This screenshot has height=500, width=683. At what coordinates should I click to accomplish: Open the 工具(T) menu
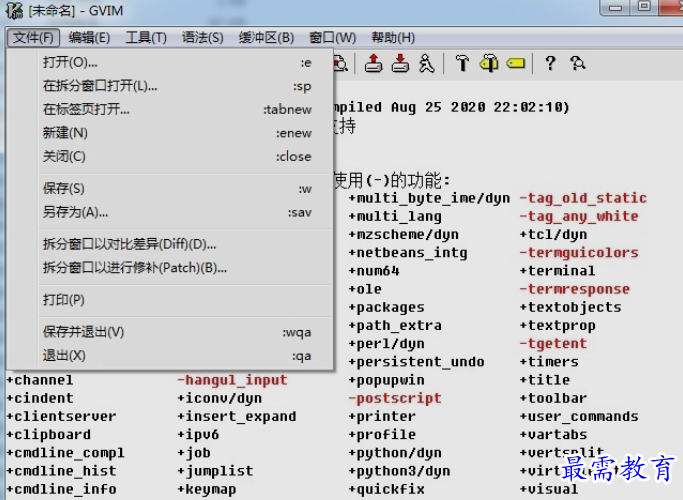point(146,37)
